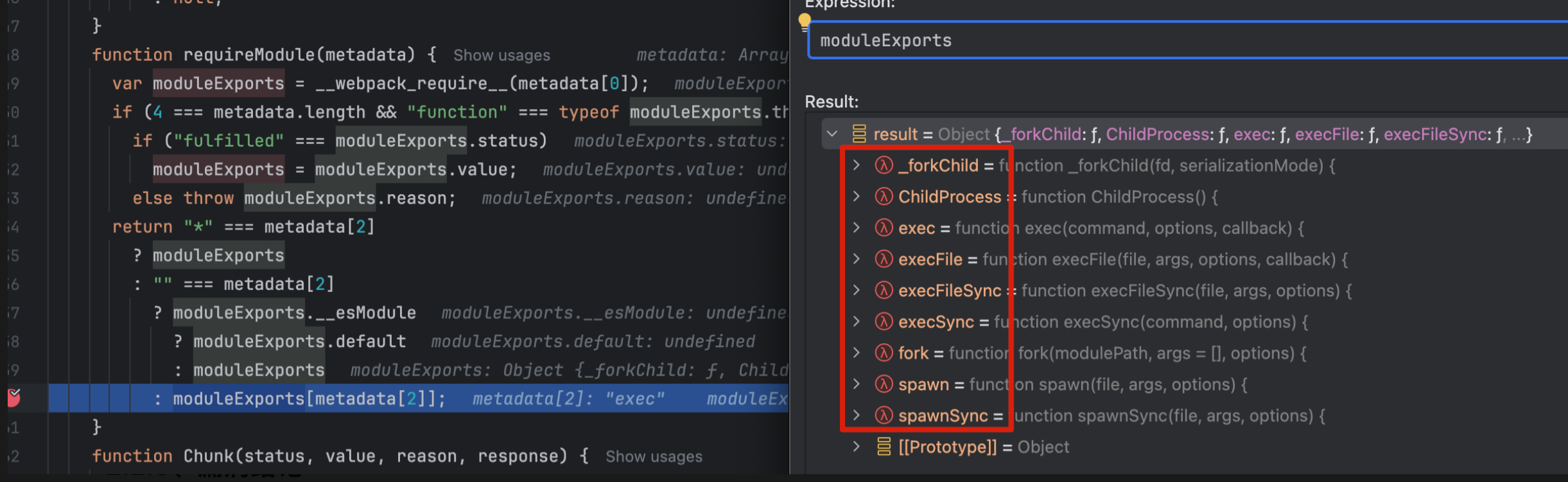1568x482 pixels.
Task: Click the breakpoint icon in gutter
Action: point(13,398)
